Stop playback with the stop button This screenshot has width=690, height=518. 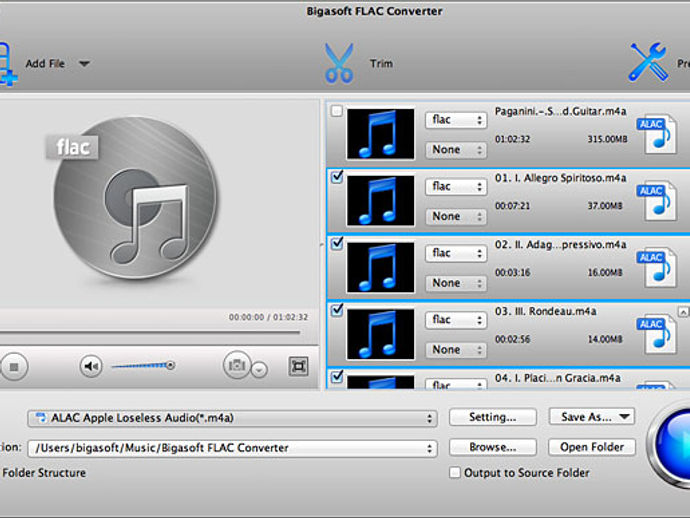point(14,367)
